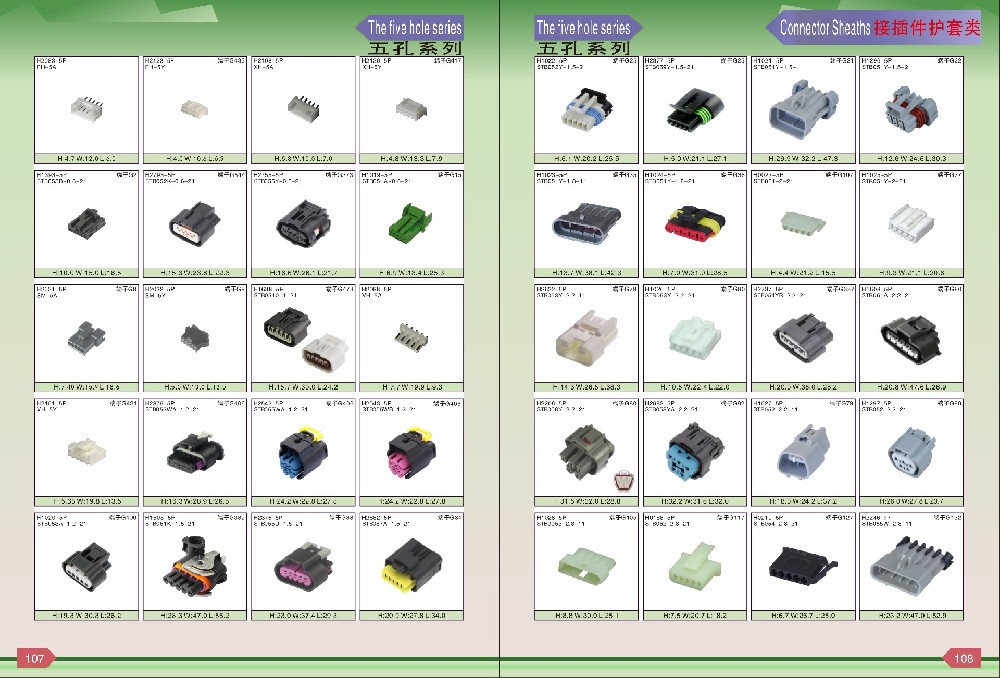
Task: Click the 'H:15.7 W:35.0 L:24.2' dimension label
Action: pyautogui.click(x=303, y=387)
